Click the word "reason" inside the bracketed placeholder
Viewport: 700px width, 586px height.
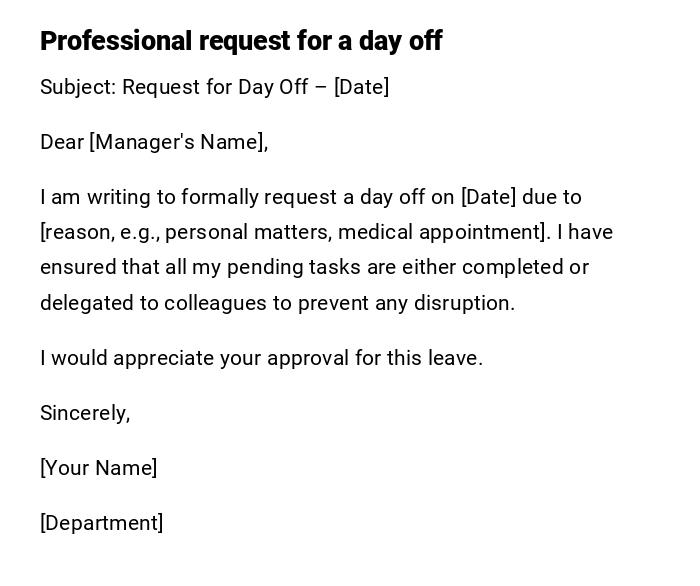click(x=78, y=232)
